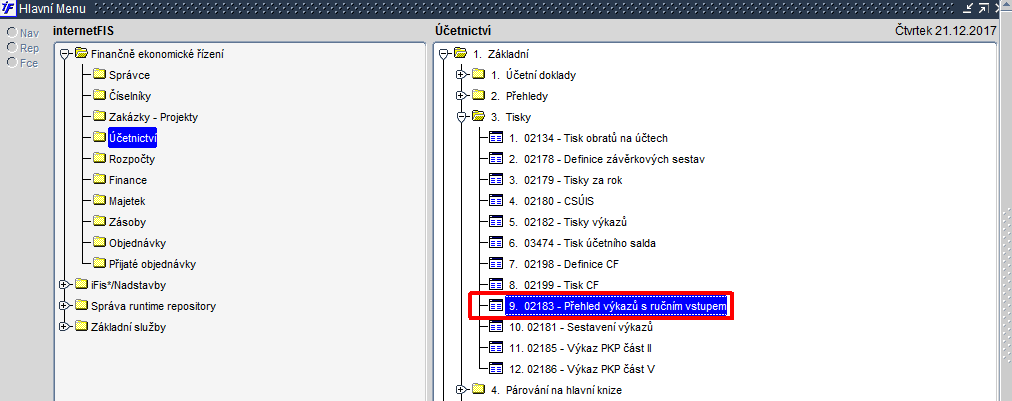Expand 4. Párování na hlavní knize
The width and height of the screenshot is (1012, 401).
(x=461, y=389)
